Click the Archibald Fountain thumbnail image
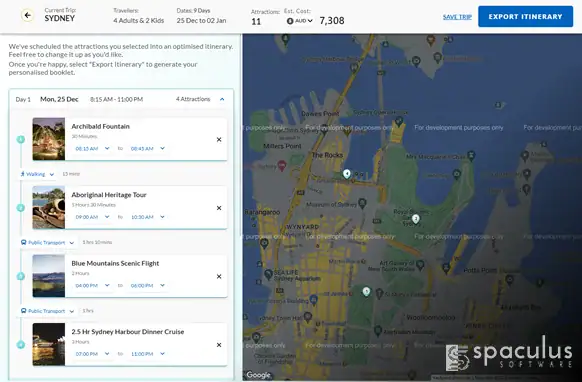 49,139
